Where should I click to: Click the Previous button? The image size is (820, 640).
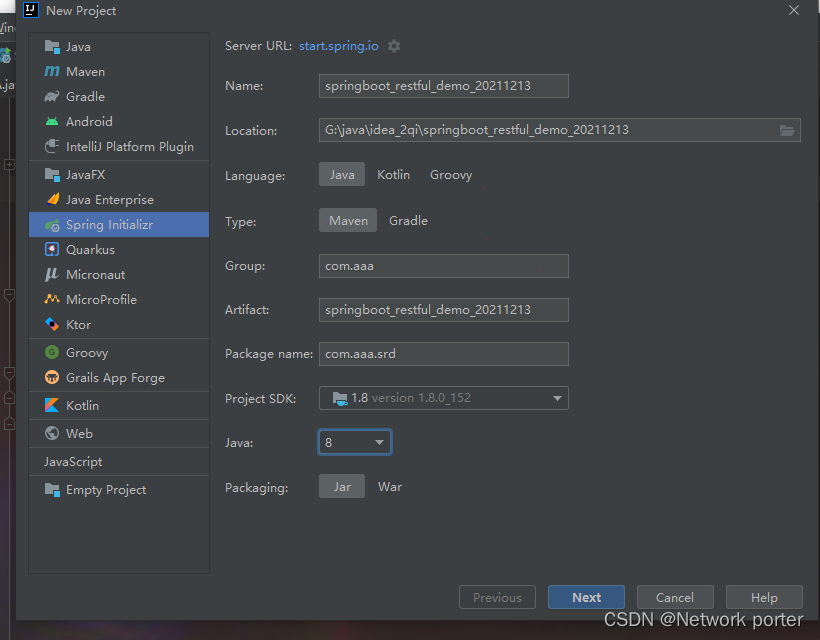point(497,597)
